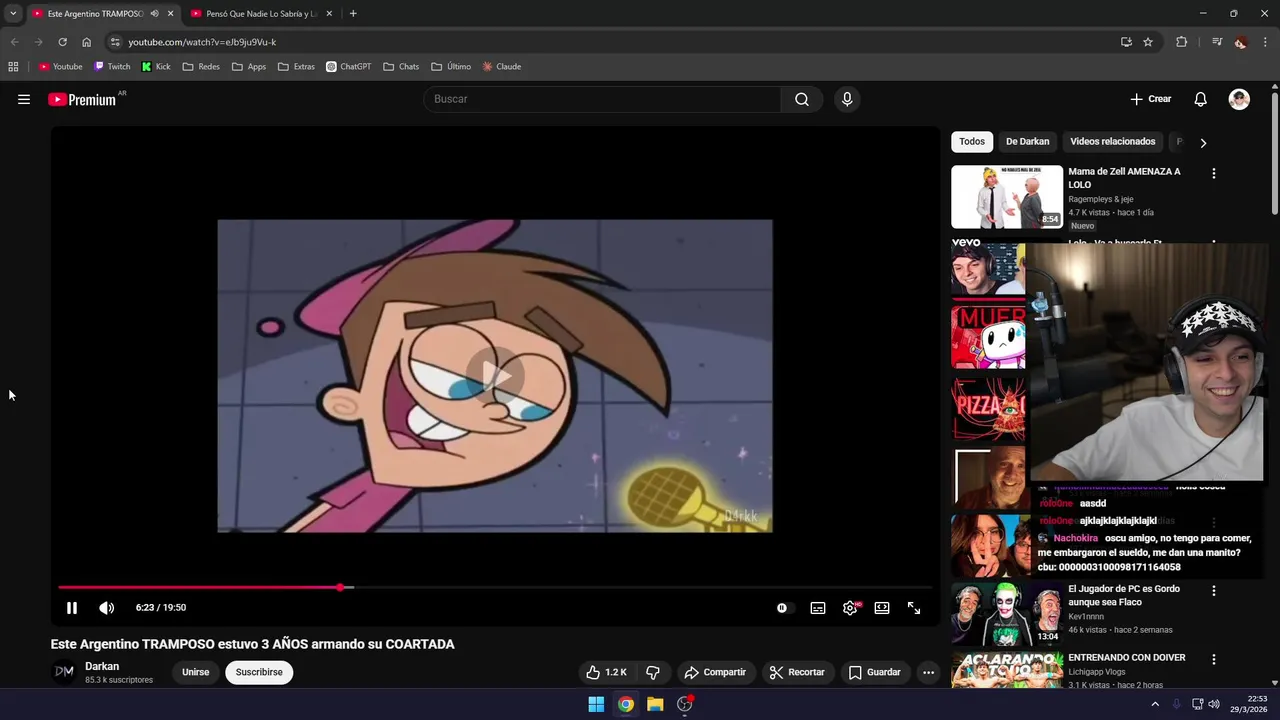Show hidden system tray icons

click(x=1155, y=704)
